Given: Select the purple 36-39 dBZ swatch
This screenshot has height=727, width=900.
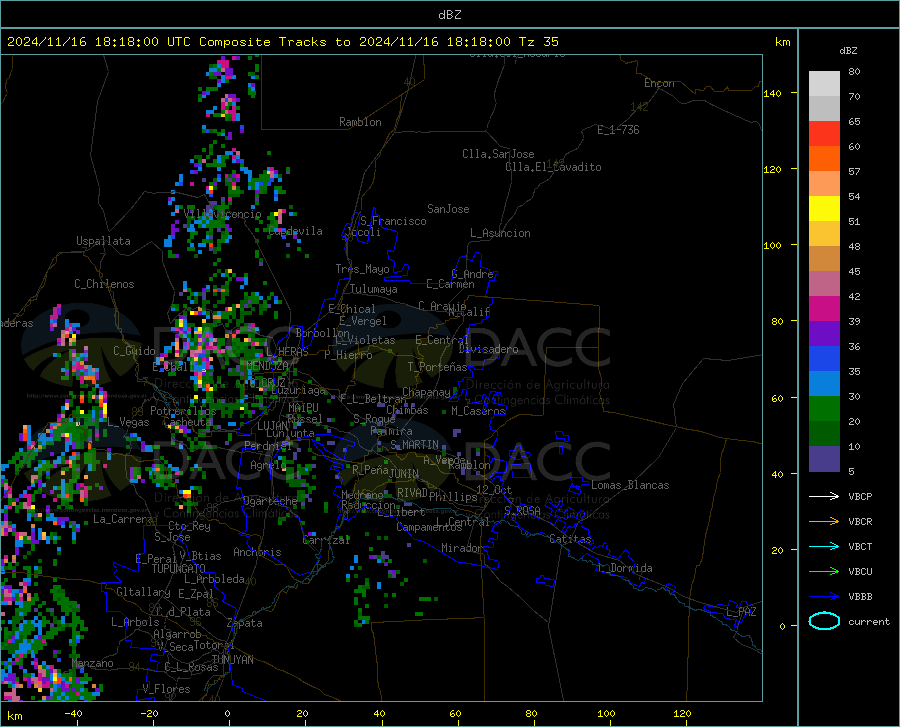Looking at the screenshot, I should pyautogui.click(x=824, y=333).
